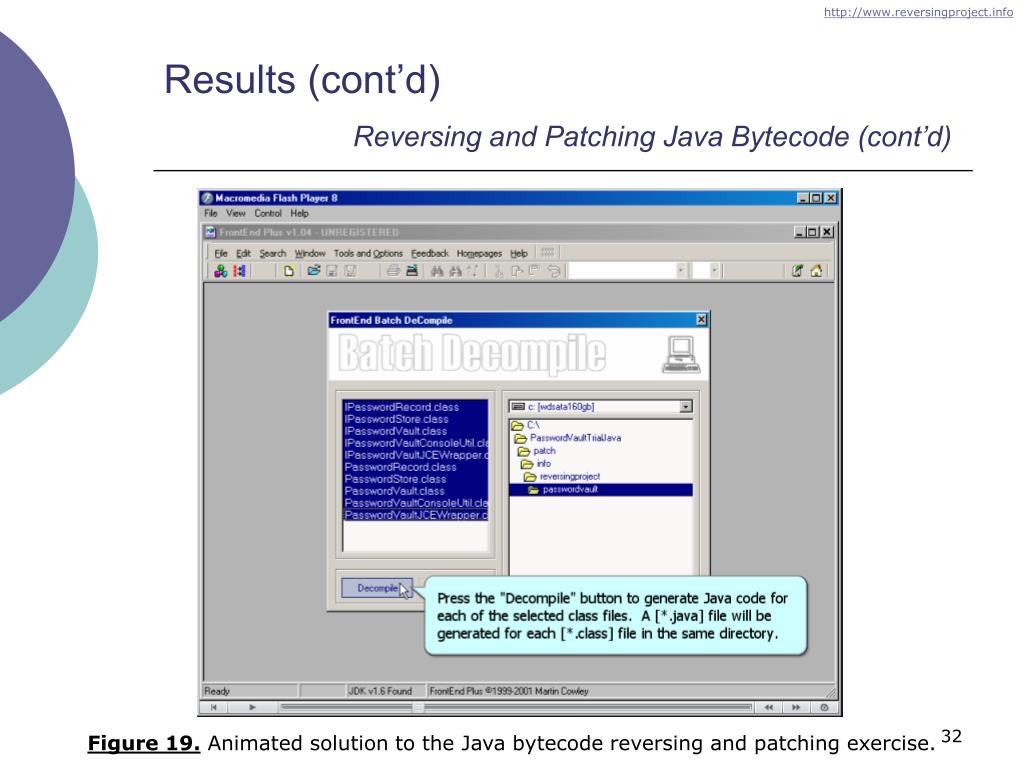Image resolution: width=1024 pixels, height=768 pixels.
Task: Open the Flash Player Control menu
Action: (268, 214)
